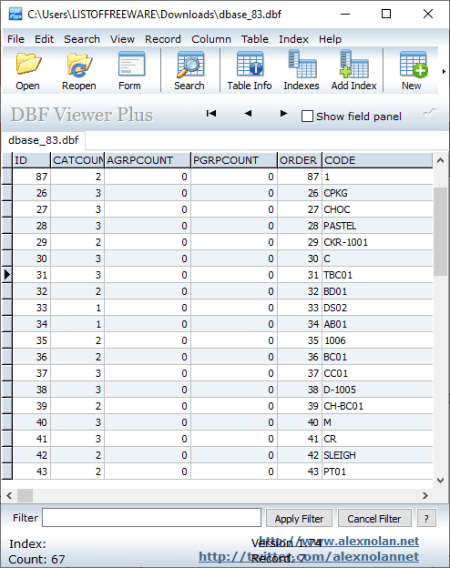Click the vertical scrollbar thumb
Screen dimensions: 450x568
click(x=441, y=232)
